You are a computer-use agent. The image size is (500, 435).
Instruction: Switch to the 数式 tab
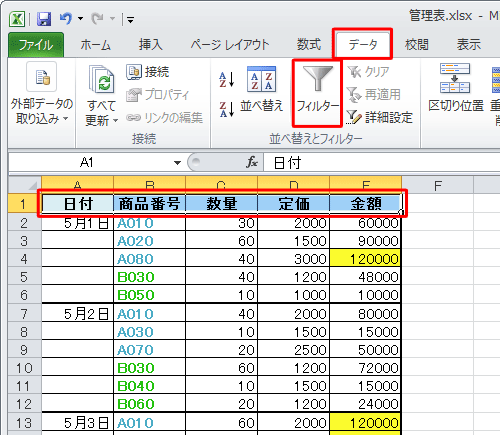click(309, 45)
